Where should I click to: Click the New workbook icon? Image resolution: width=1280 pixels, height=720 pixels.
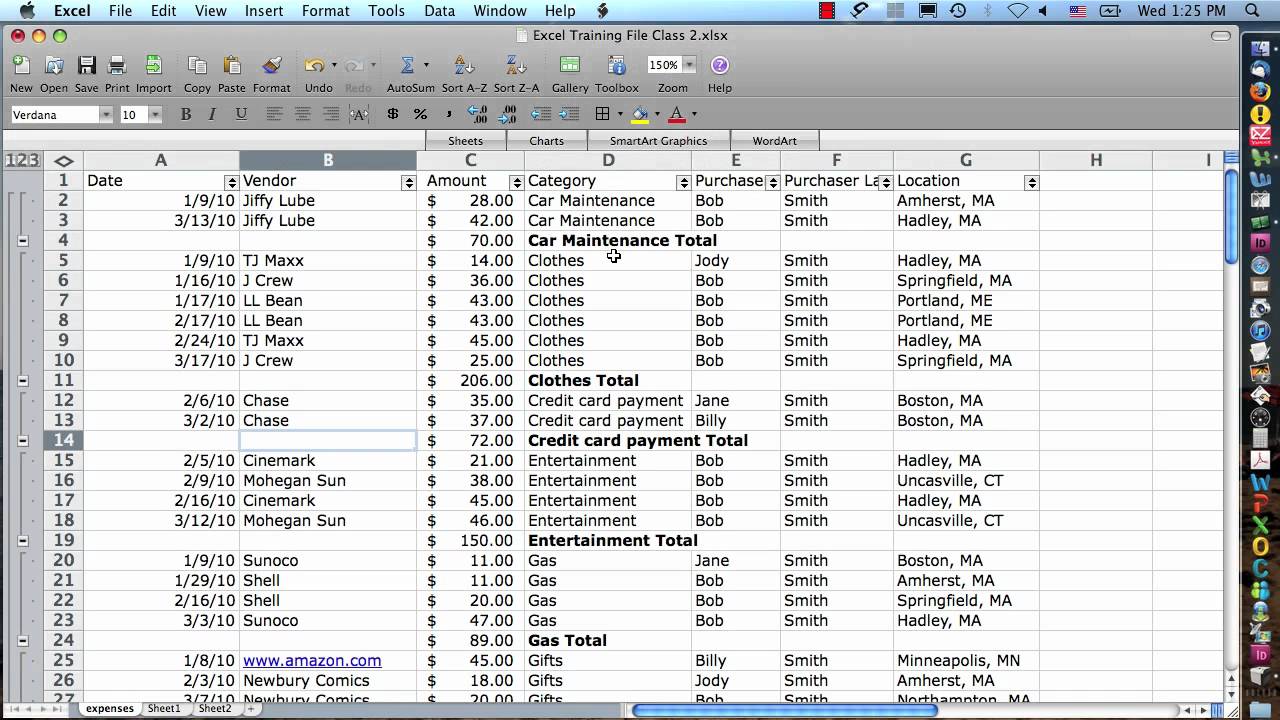coord(21,65)
